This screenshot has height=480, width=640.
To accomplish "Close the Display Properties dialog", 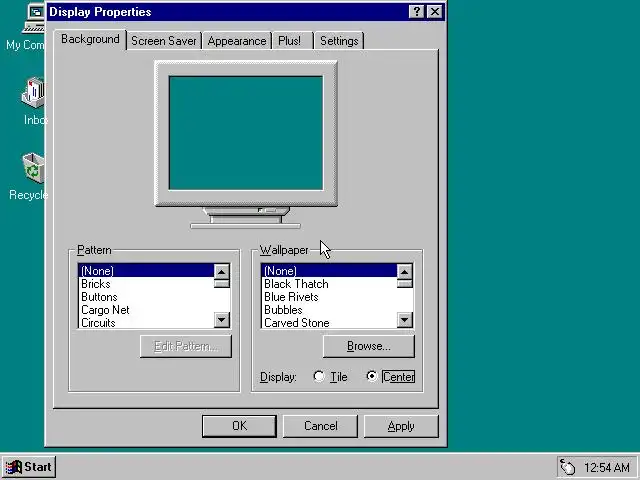I will [x=435, y=12].
